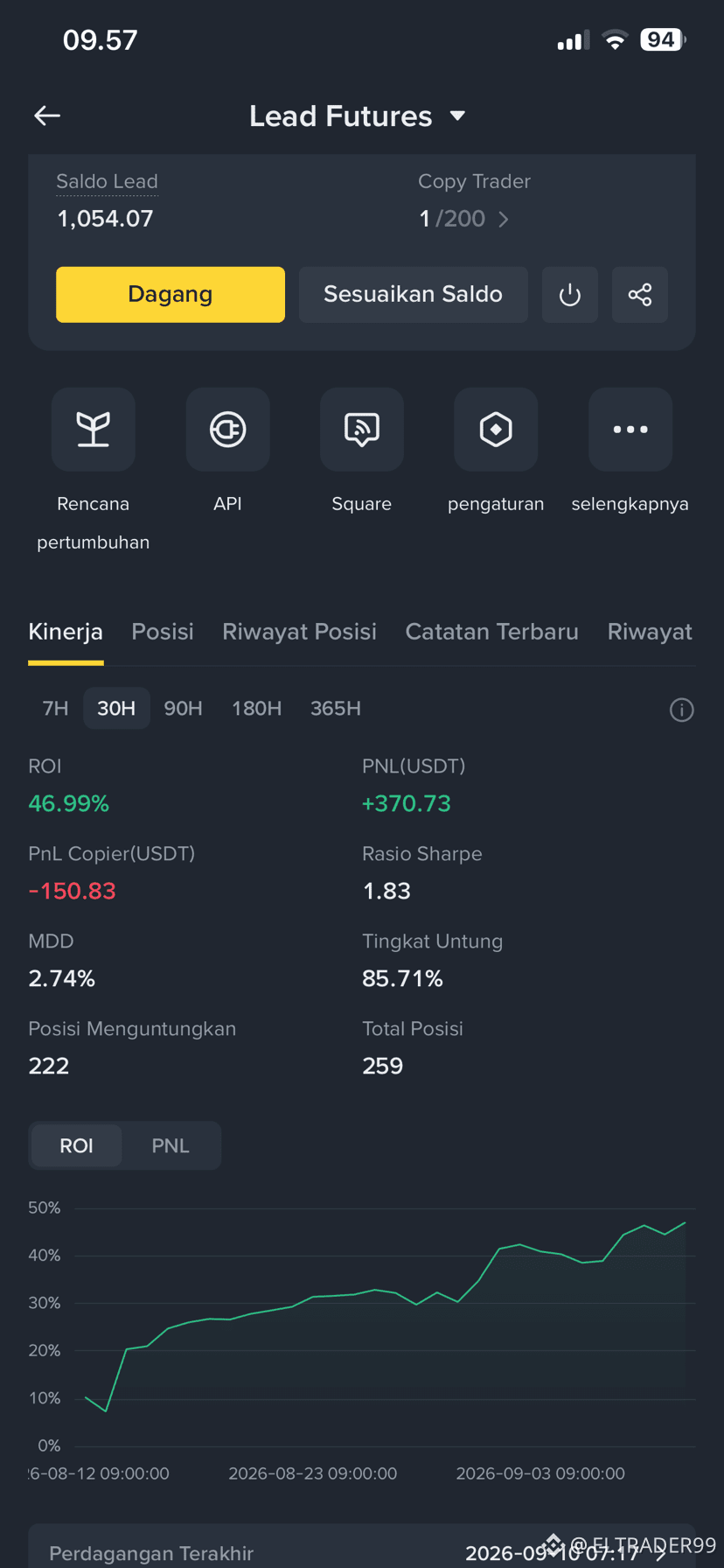Open the API plug icon
Screen dimensions: 724x1568
point(227,430)
